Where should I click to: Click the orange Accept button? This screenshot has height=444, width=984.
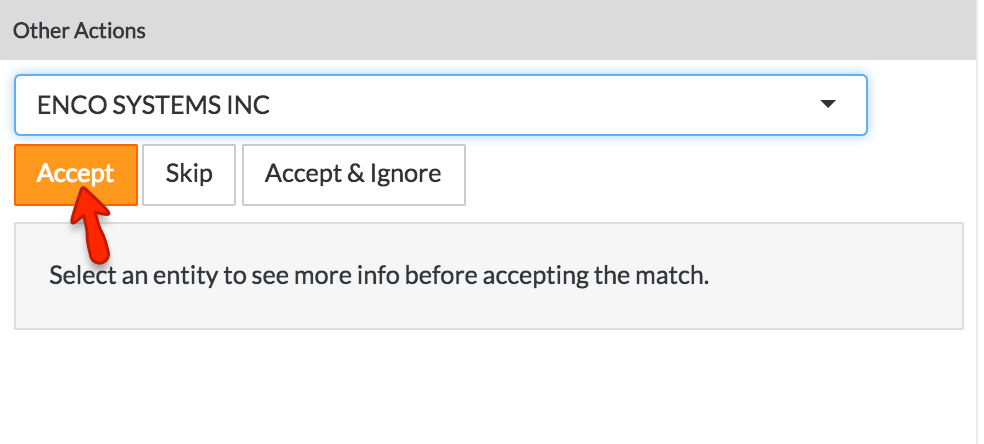click(75, 174)
